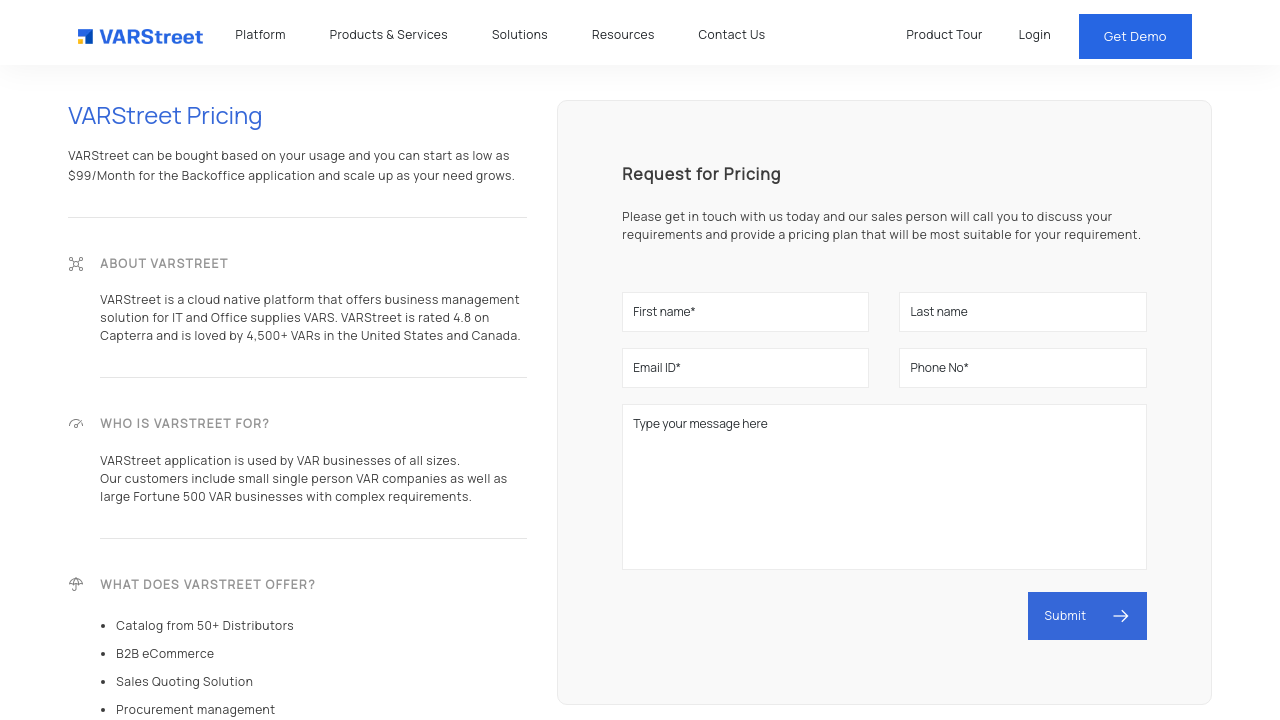1280x720 pixels.
Task: Open the Product Tour link
Action: click(943, 35)
